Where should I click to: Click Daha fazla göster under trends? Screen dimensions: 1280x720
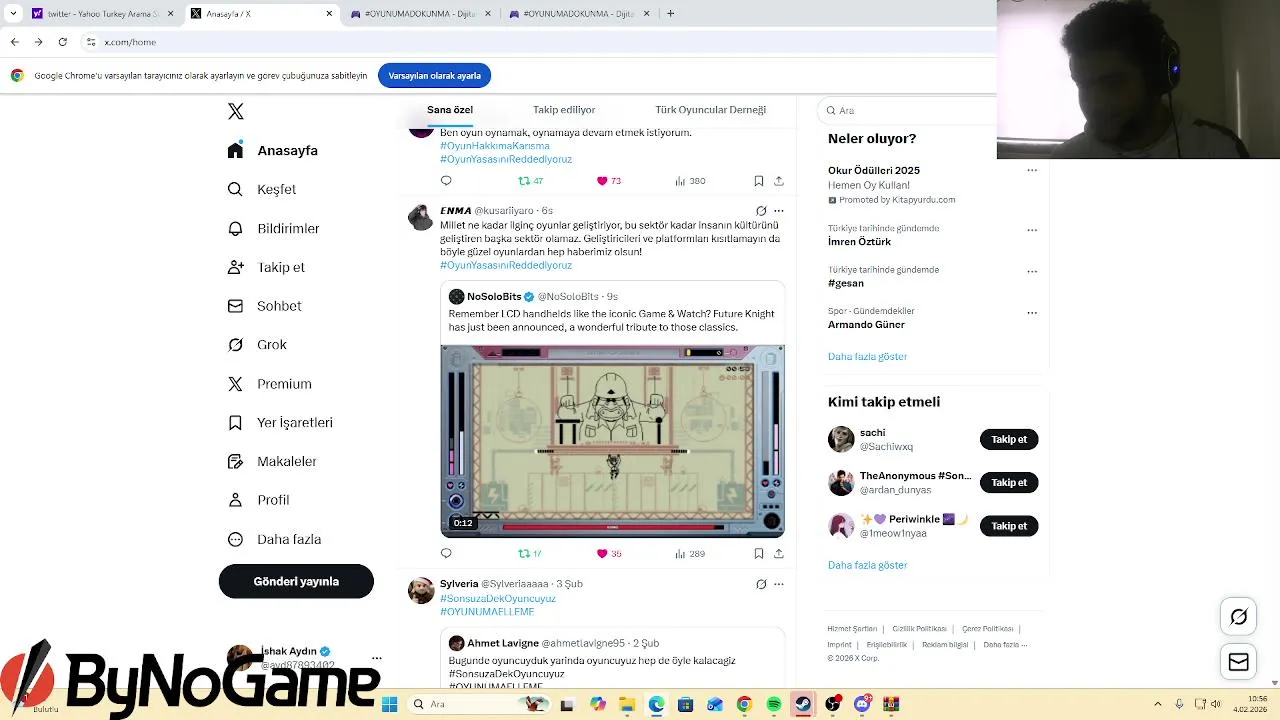point(867,356)
